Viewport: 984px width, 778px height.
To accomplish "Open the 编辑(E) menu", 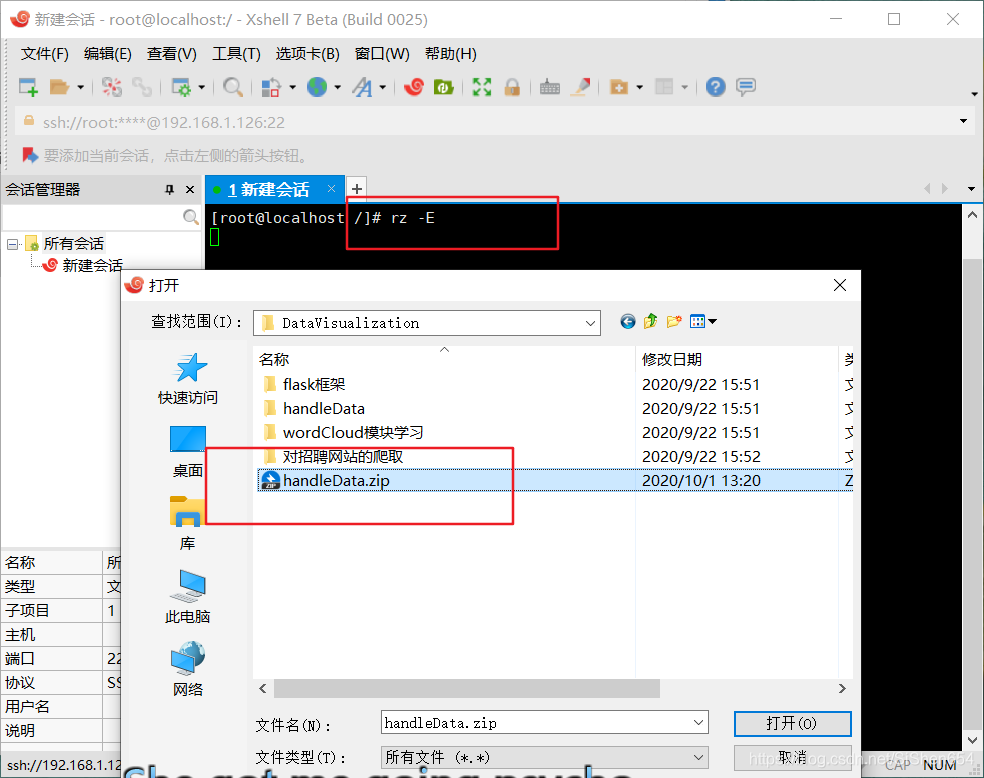I will pos(108,54).
